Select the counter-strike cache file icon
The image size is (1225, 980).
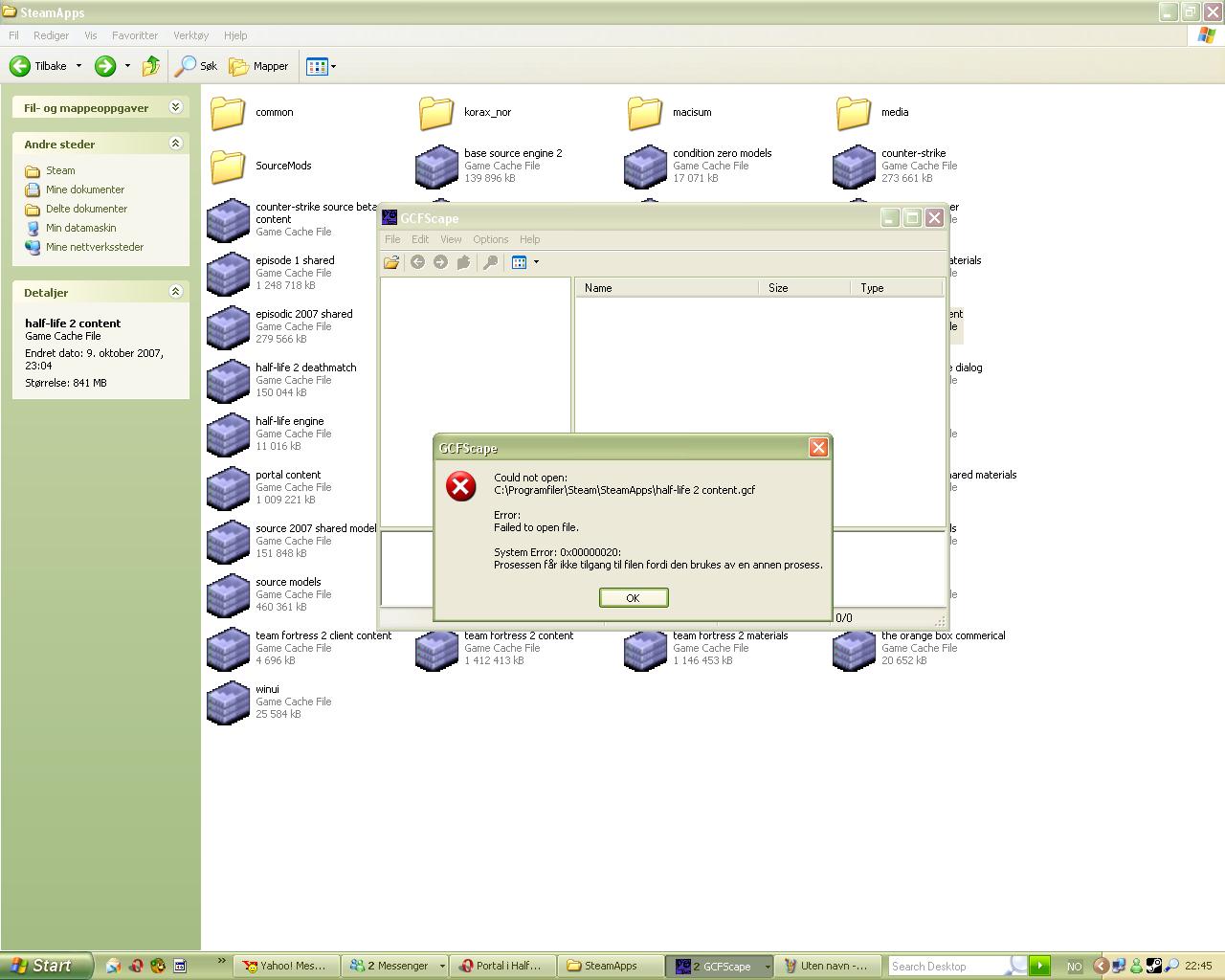pyautogui.click(x=854, y=167)
